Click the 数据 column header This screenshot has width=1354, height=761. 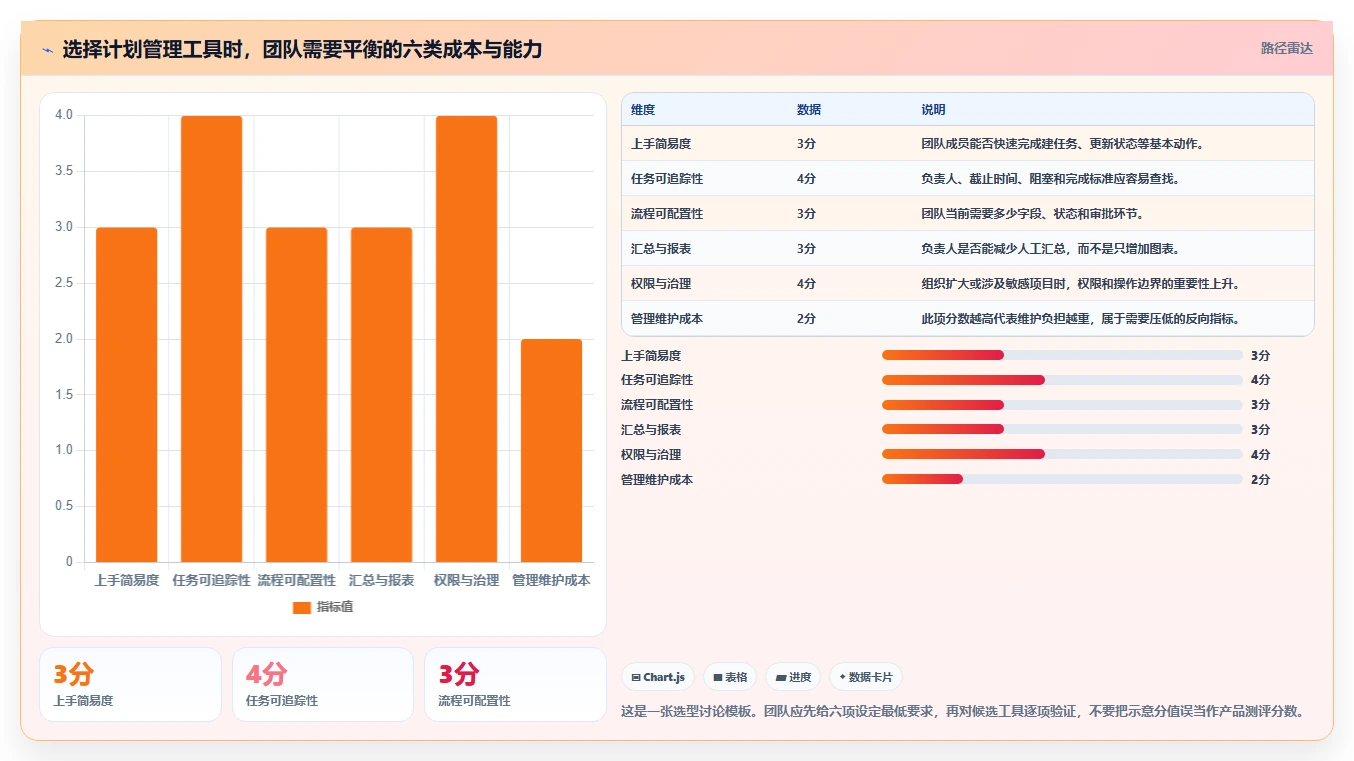tap(809, 110)
